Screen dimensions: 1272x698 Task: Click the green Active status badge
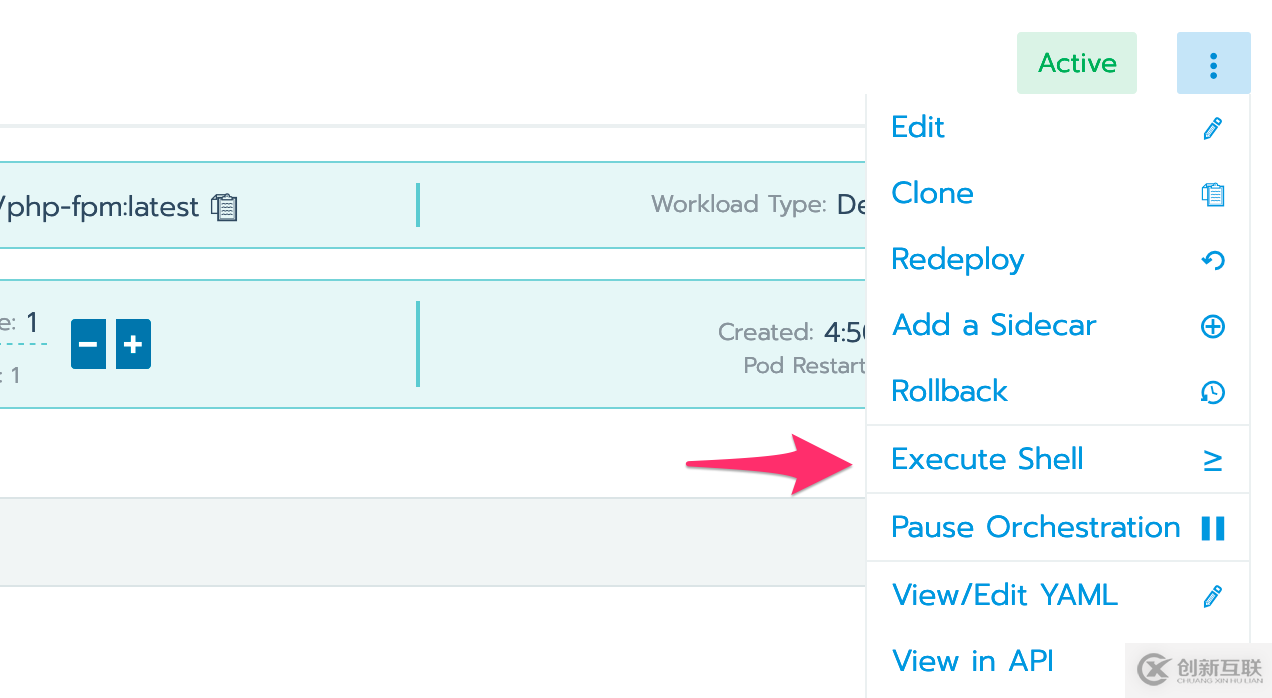pos(1076,64)
